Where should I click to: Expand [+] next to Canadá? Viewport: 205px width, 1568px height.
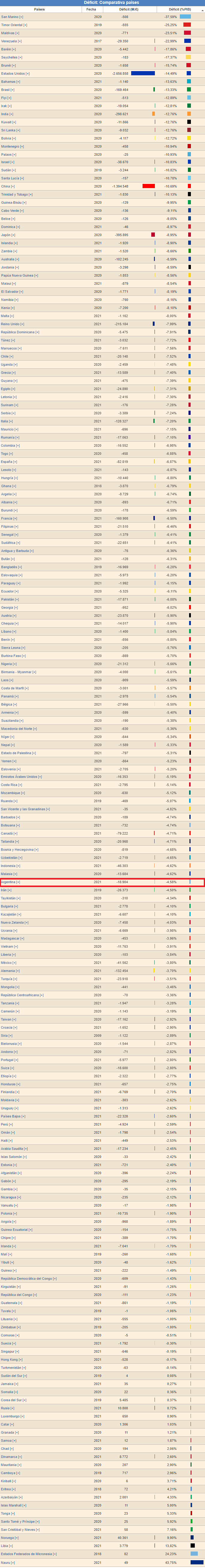[x=15, y=833]
